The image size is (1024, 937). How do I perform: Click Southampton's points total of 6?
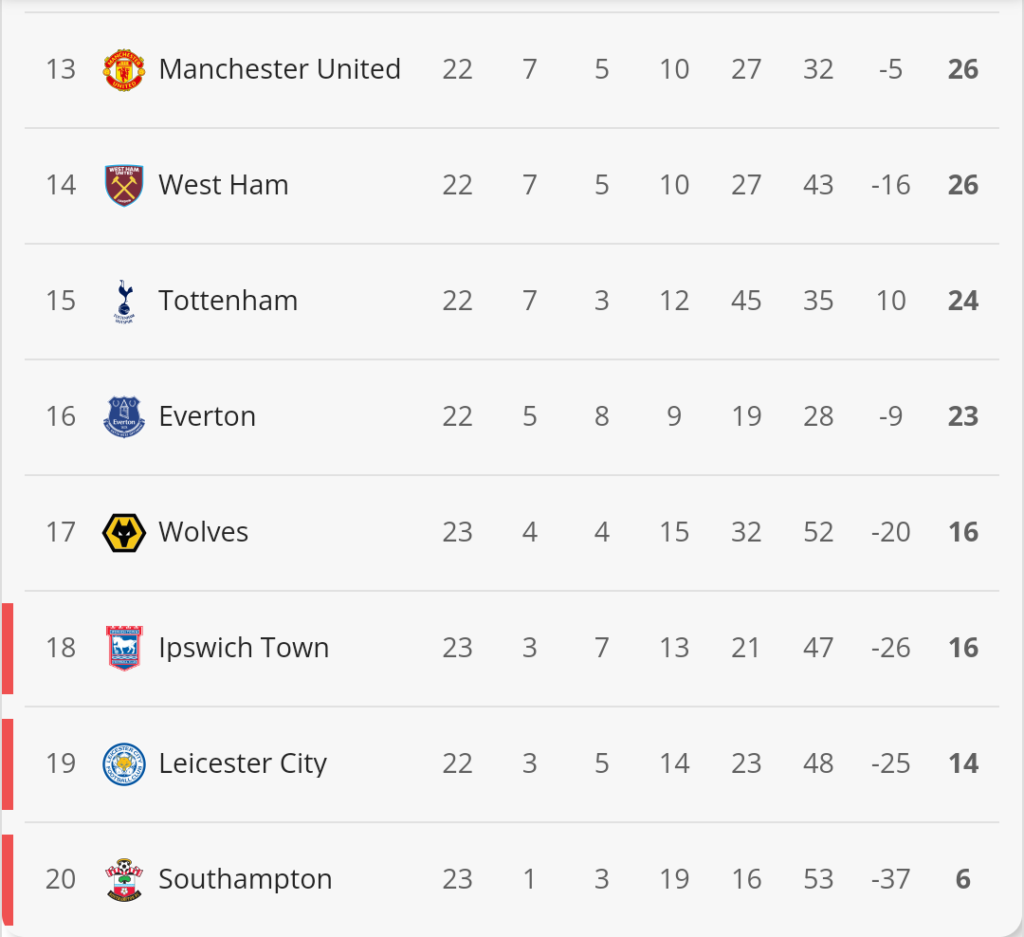point(963,880)
